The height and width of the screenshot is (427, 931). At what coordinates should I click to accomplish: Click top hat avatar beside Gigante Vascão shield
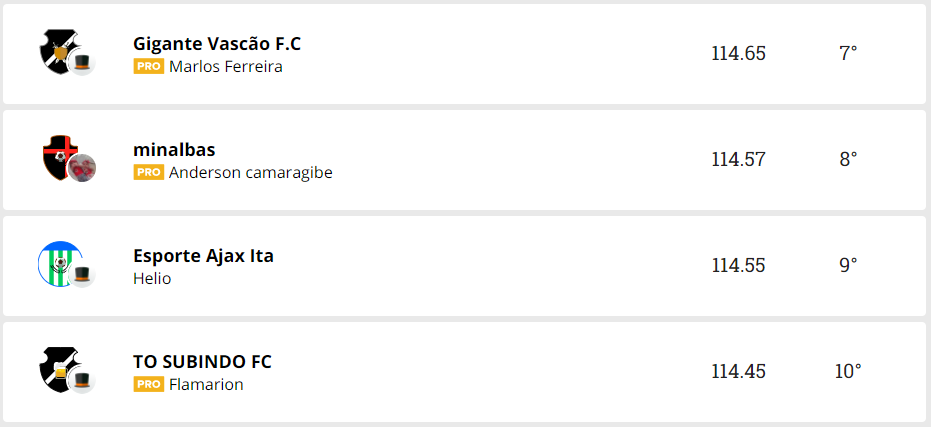coord(82,64)
